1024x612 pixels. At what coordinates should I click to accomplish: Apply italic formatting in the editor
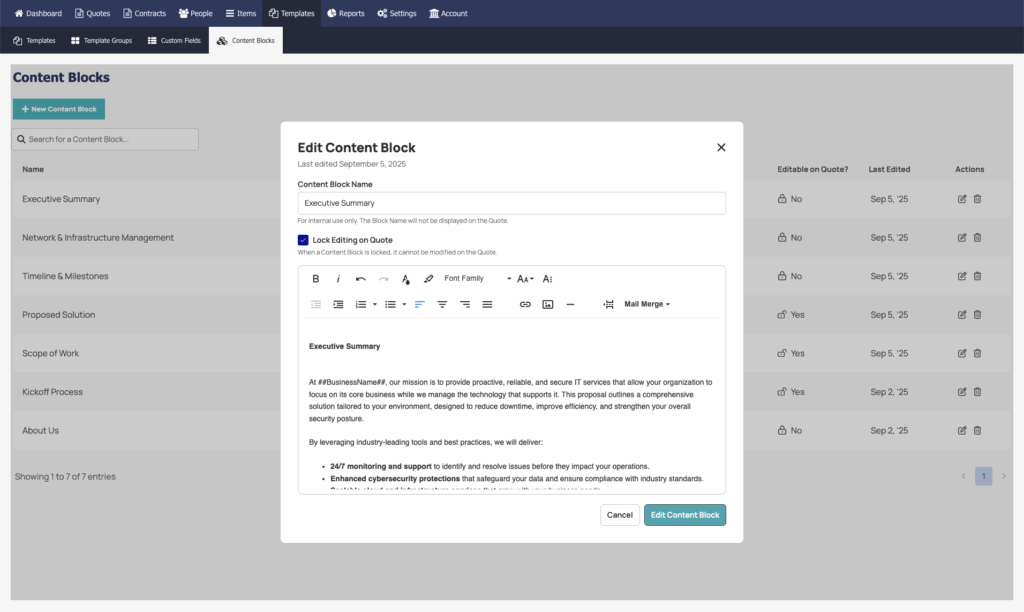point(338,279)
